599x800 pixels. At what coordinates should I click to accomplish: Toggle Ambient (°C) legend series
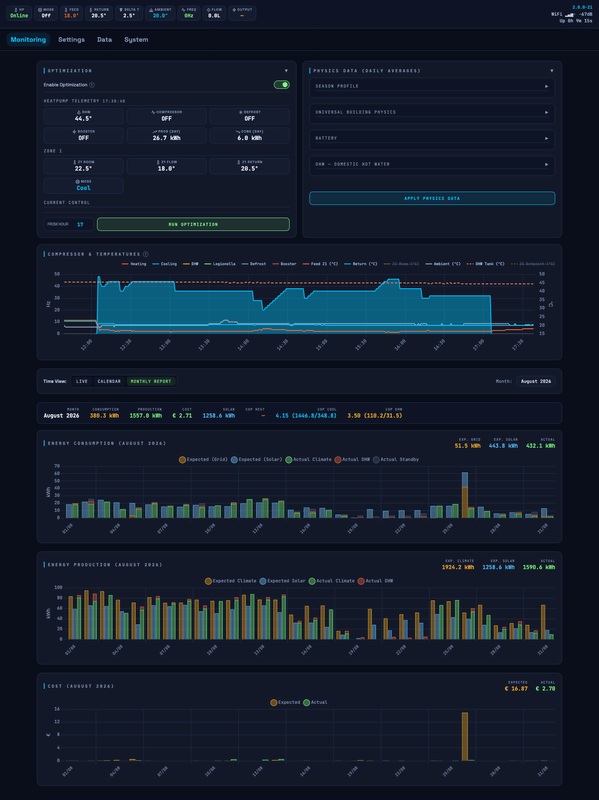coord(443,264)
